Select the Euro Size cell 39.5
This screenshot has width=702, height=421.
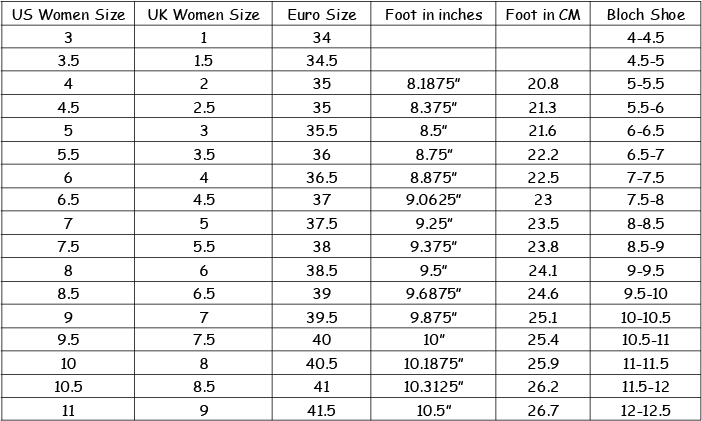coord(321,317)
